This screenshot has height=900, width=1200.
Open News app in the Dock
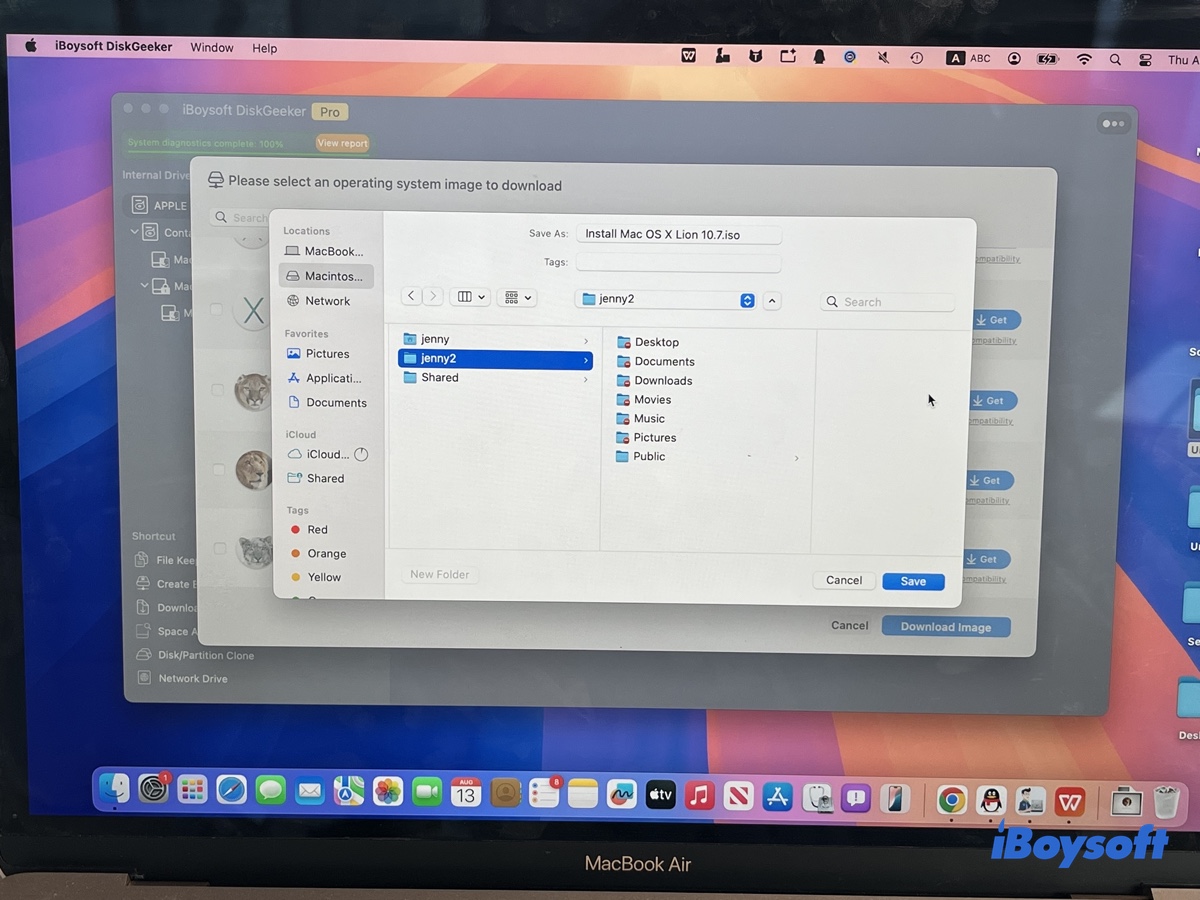click(739, 796)
